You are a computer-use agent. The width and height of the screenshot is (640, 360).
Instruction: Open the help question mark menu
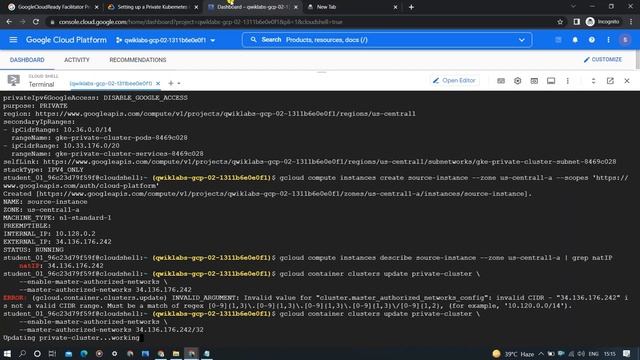click(x=591, y=40)
